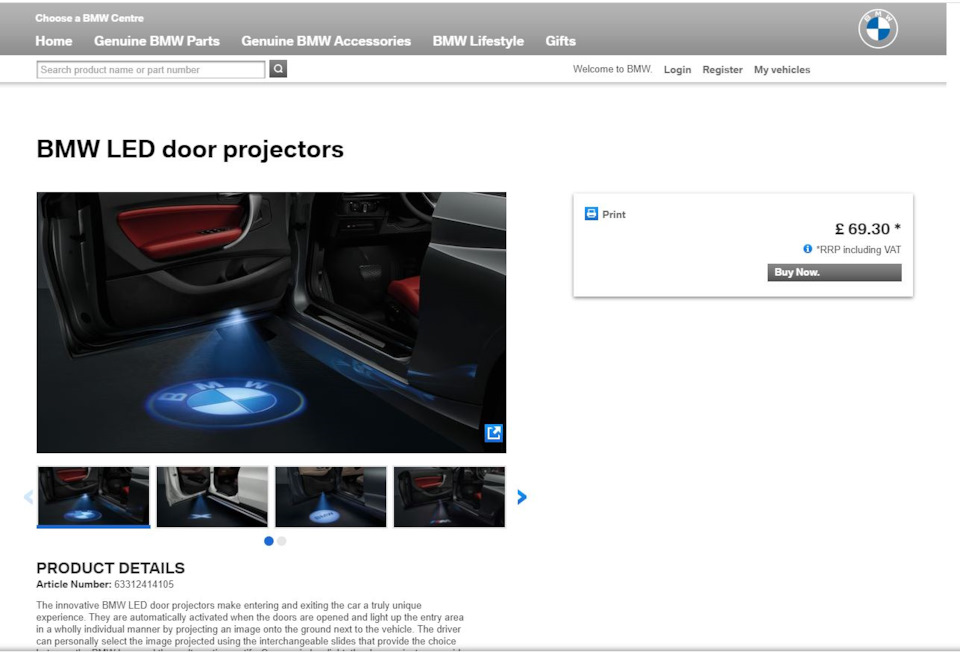Open Genuine BMW Accessories menu
The width and height of the screenshot is (960, 652).
coord(326,41)
